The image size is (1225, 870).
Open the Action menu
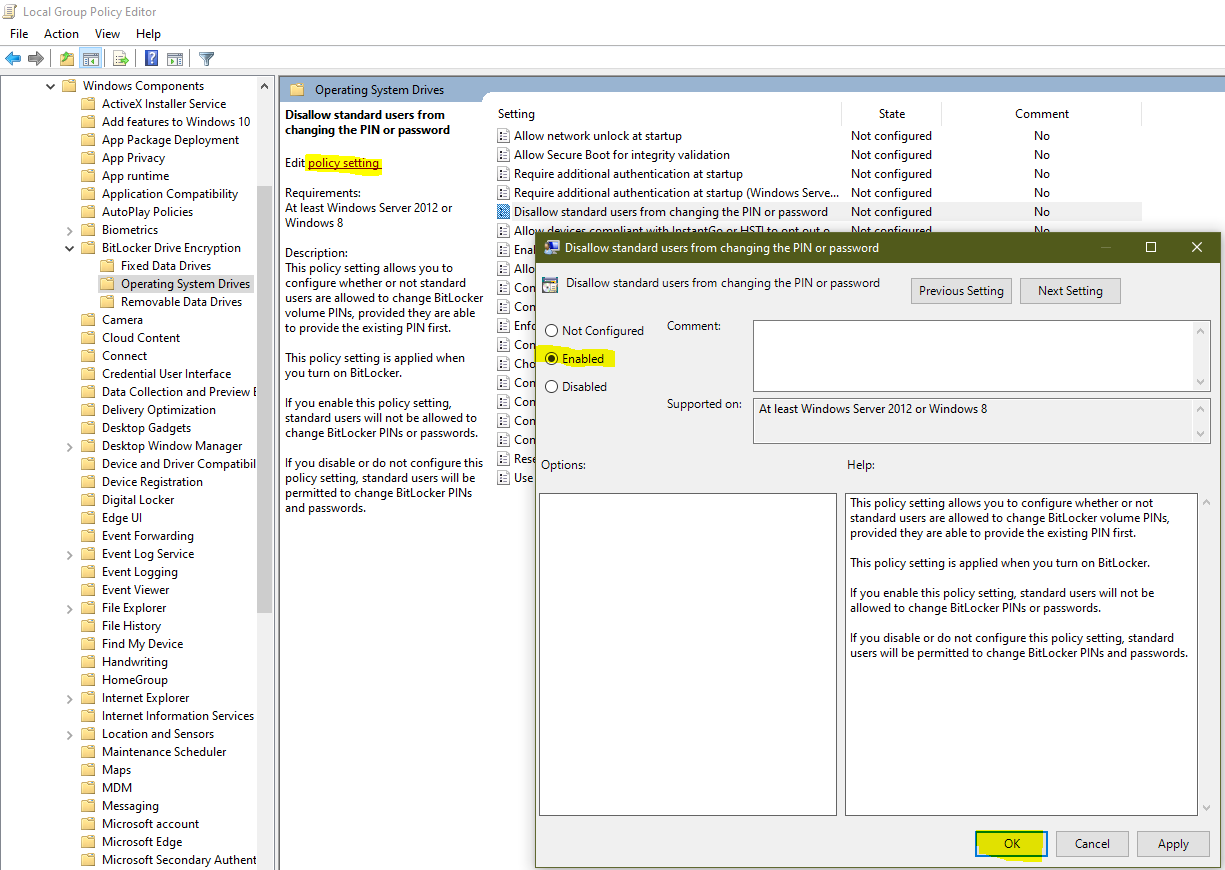[61, 33]
